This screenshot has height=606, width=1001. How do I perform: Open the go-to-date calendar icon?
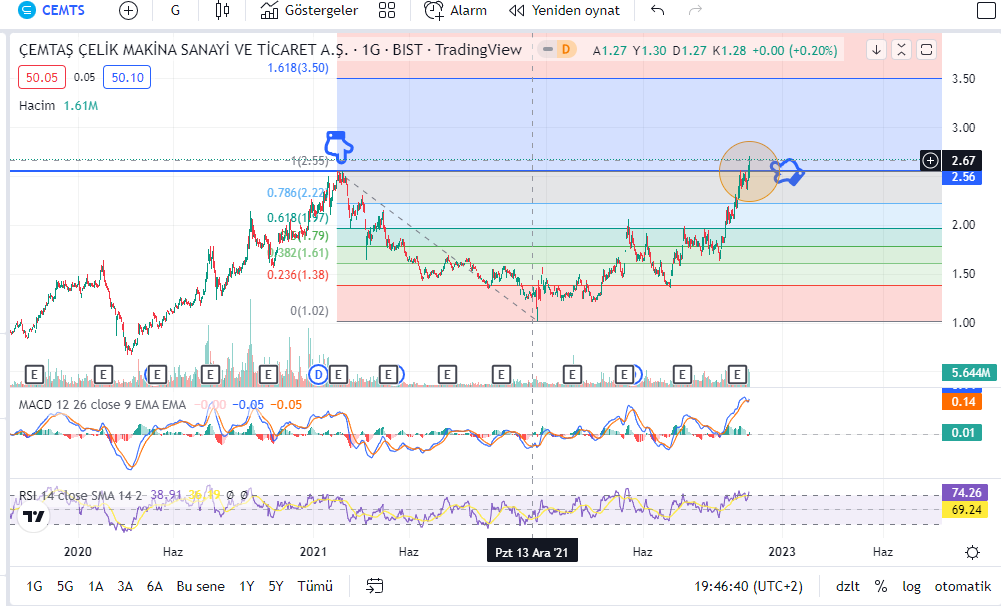tap(375, 586)
